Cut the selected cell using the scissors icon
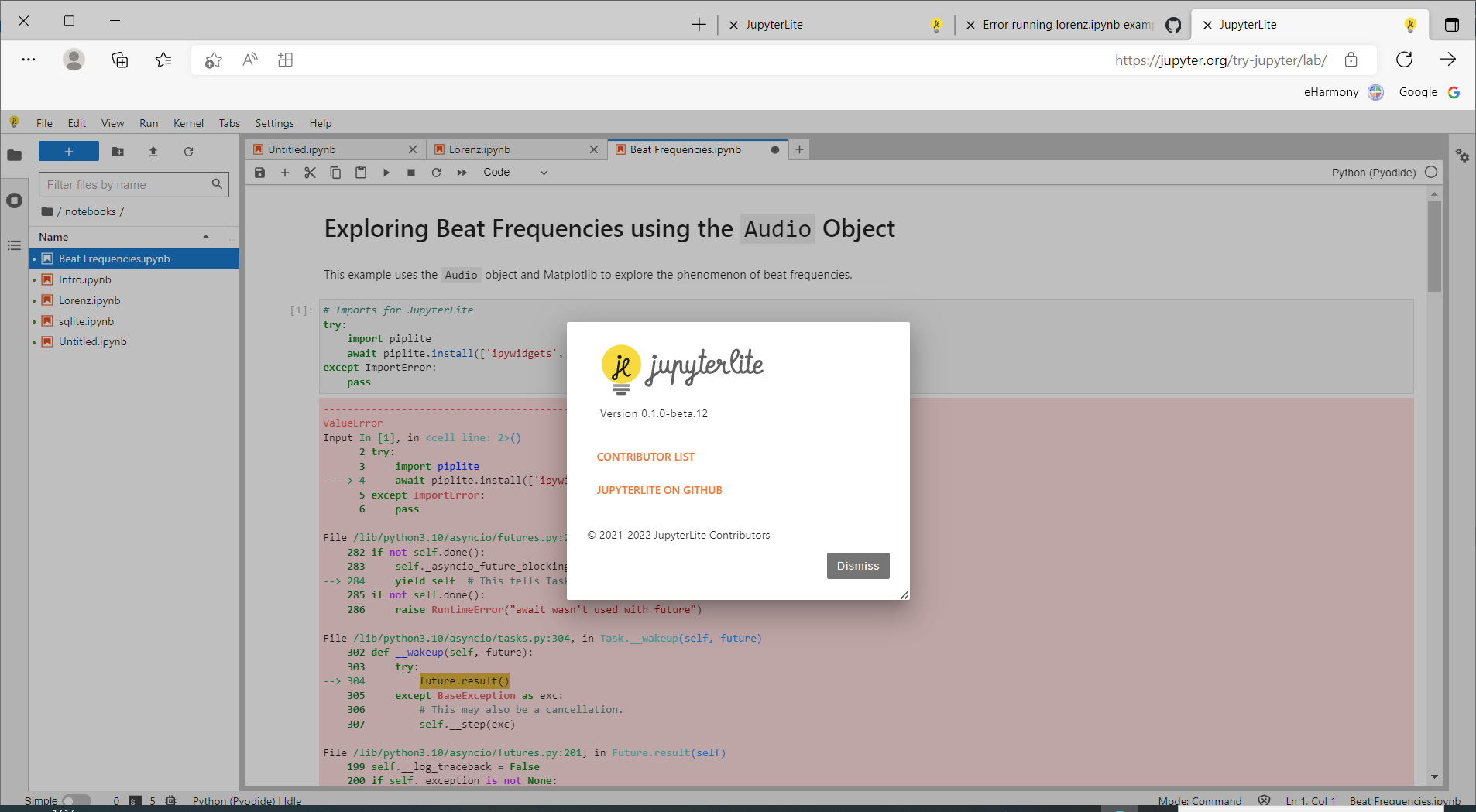This screenshot has width=1476, height=812. coord(310,172)
